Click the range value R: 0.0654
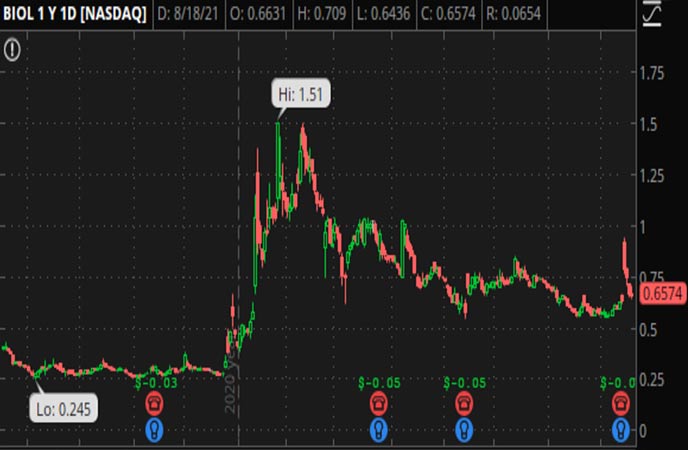688x450 pixels. tap(513, 14)
